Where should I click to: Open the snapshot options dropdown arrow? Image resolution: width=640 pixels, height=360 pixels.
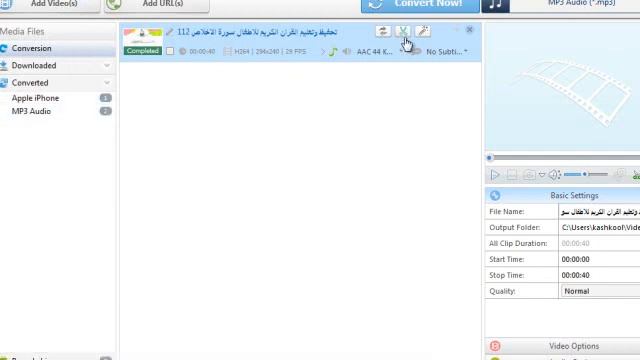tap(542, 175)
